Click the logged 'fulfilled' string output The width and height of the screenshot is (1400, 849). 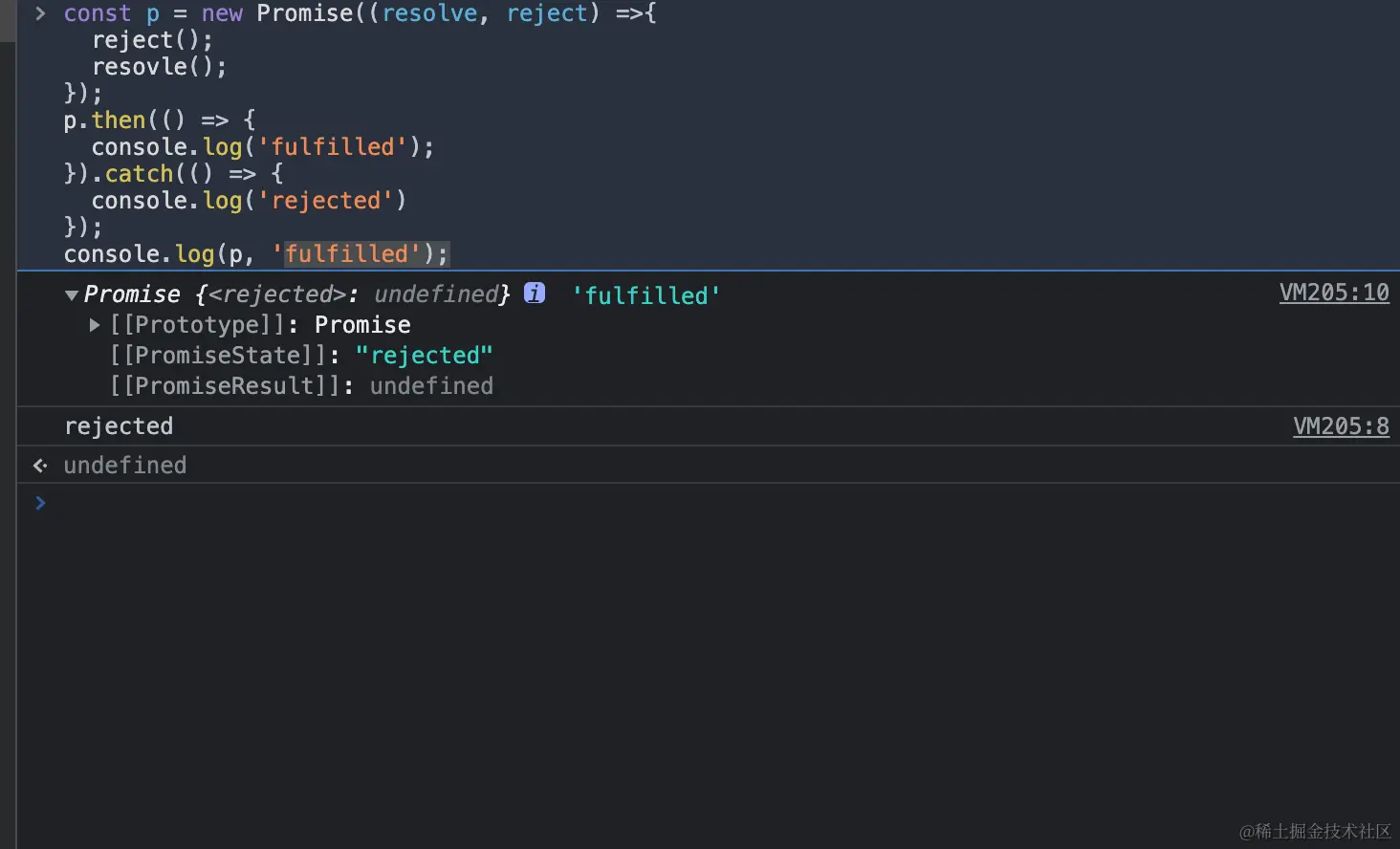point(645,295)
